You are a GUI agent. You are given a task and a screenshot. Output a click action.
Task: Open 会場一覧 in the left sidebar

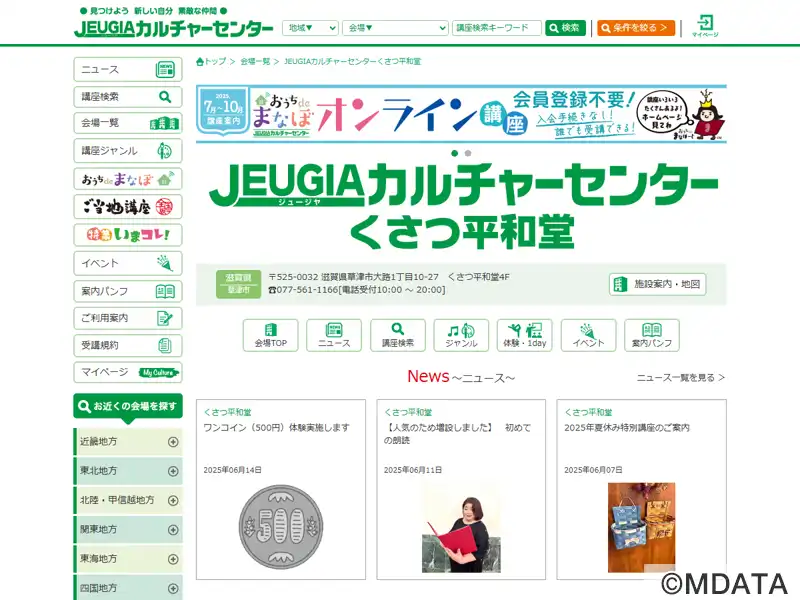coord(128,123)
